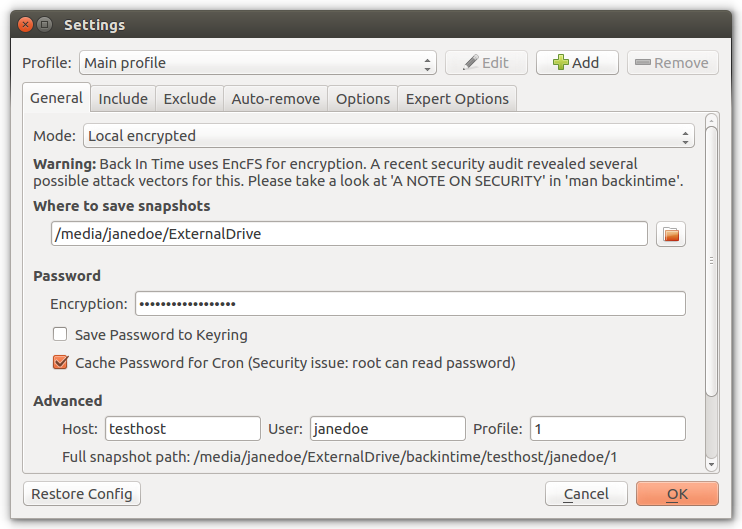Image resolution: width=742 pixels, height=529 pixels.
Task: Click the pencil Edit profile button
Action: (x=486, y=62)
